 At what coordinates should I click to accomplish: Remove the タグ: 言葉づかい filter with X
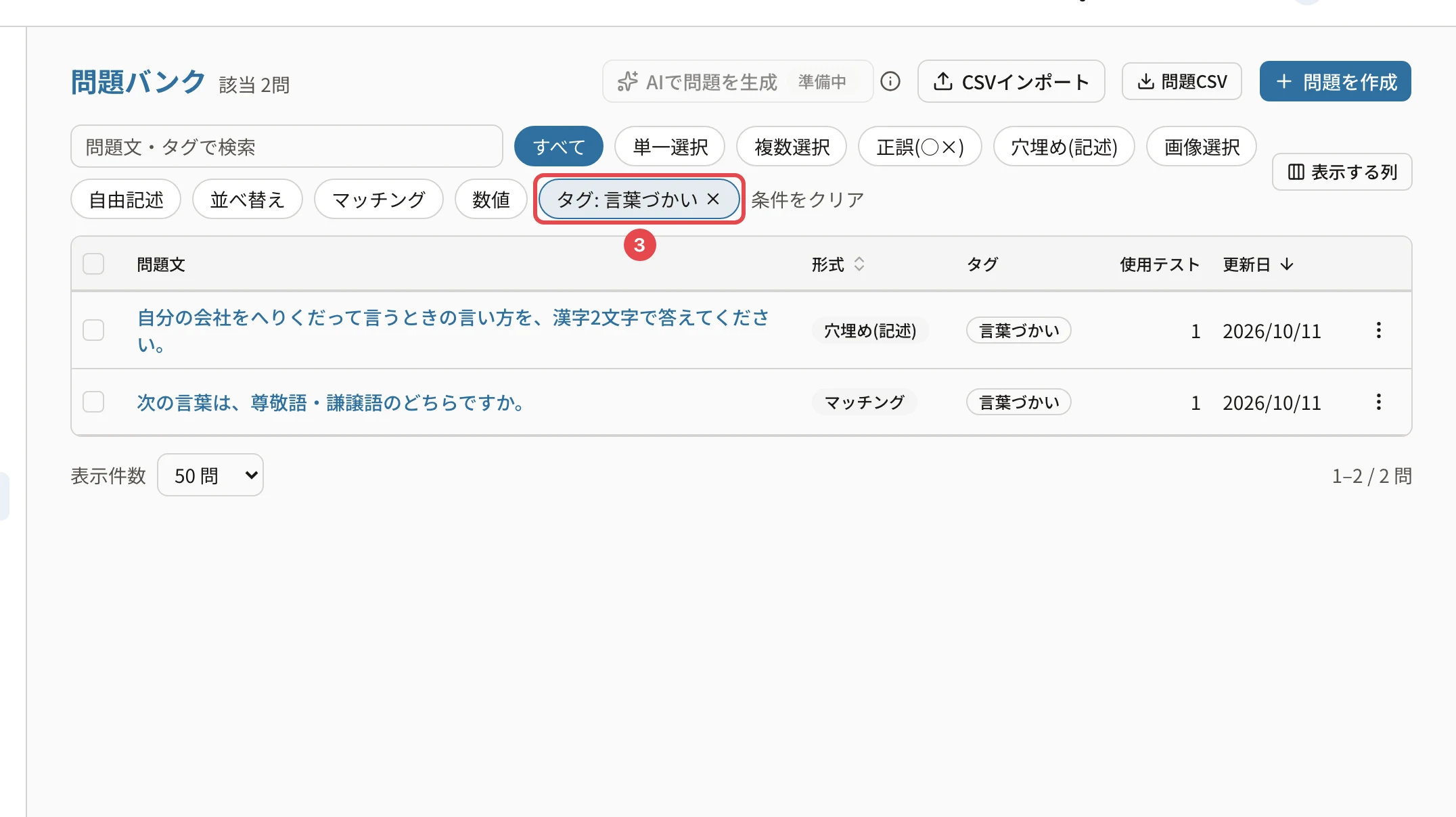[x=713, y=199]
